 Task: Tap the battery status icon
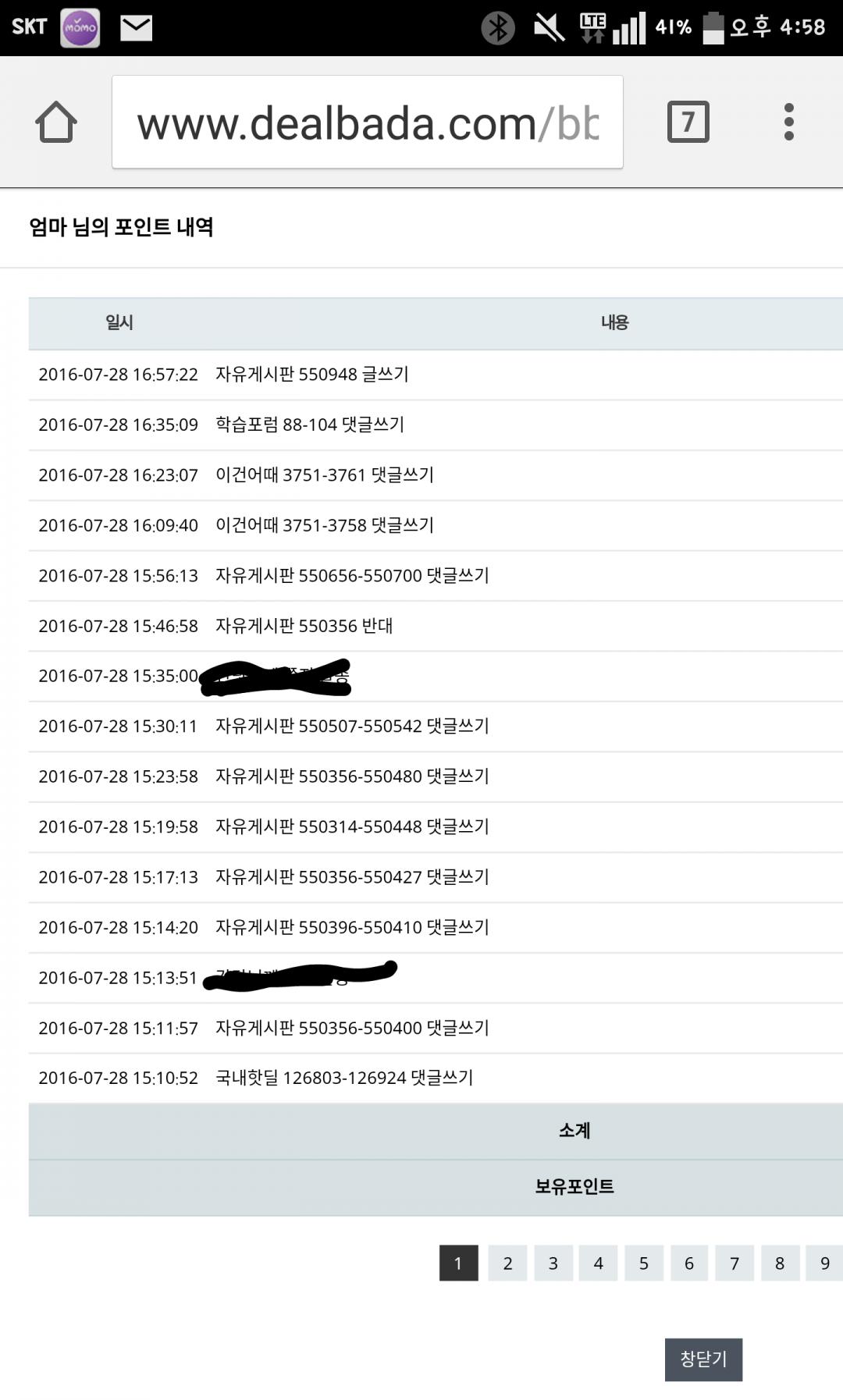coord(713,28)
